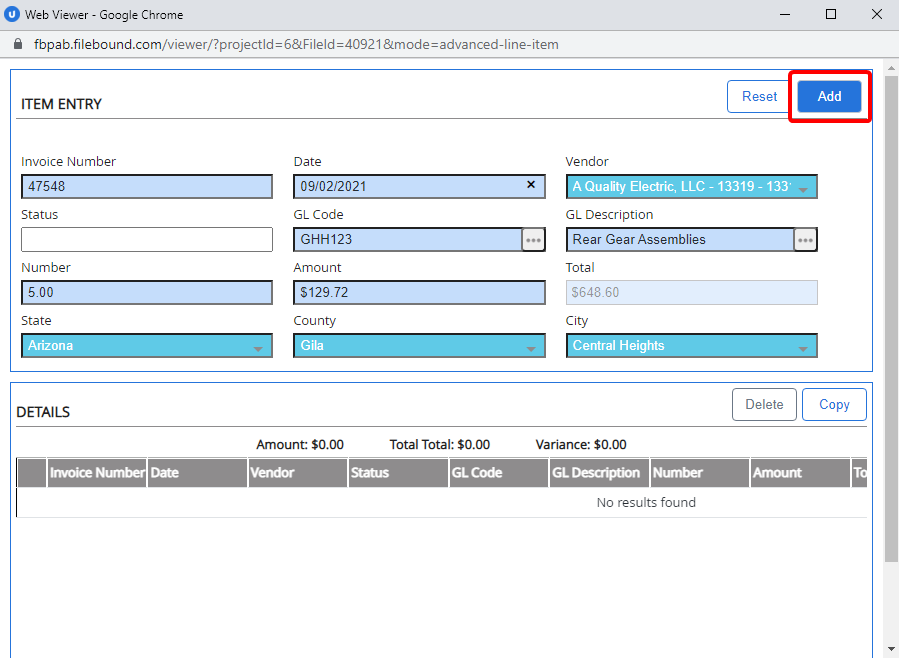Sort by the Invoice Number column header
Screen dimensions: 899x658
pyautogui.click(x=97, y=473)
